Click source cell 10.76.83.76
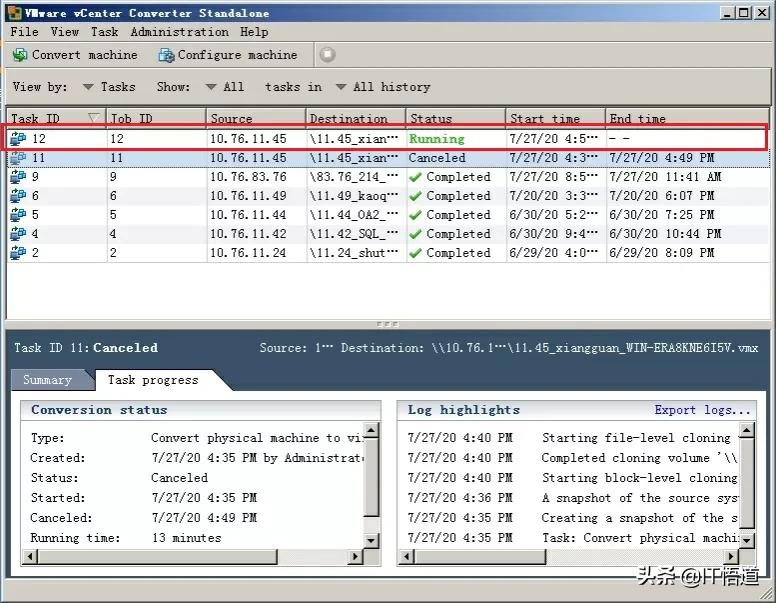The width and height of the screenshot is (776, 603). click(x=248, y=177)
